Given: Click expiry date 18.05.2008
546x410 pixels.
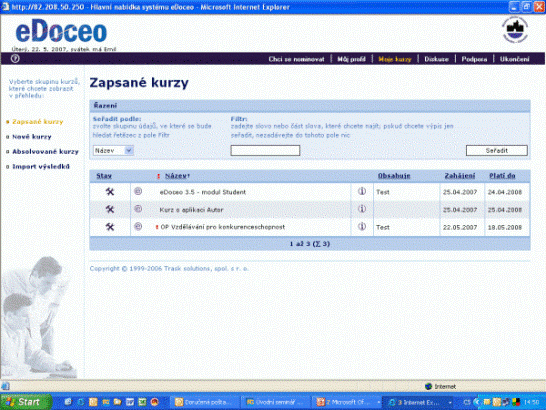Looking at the screenshot, I should point(505,227).
